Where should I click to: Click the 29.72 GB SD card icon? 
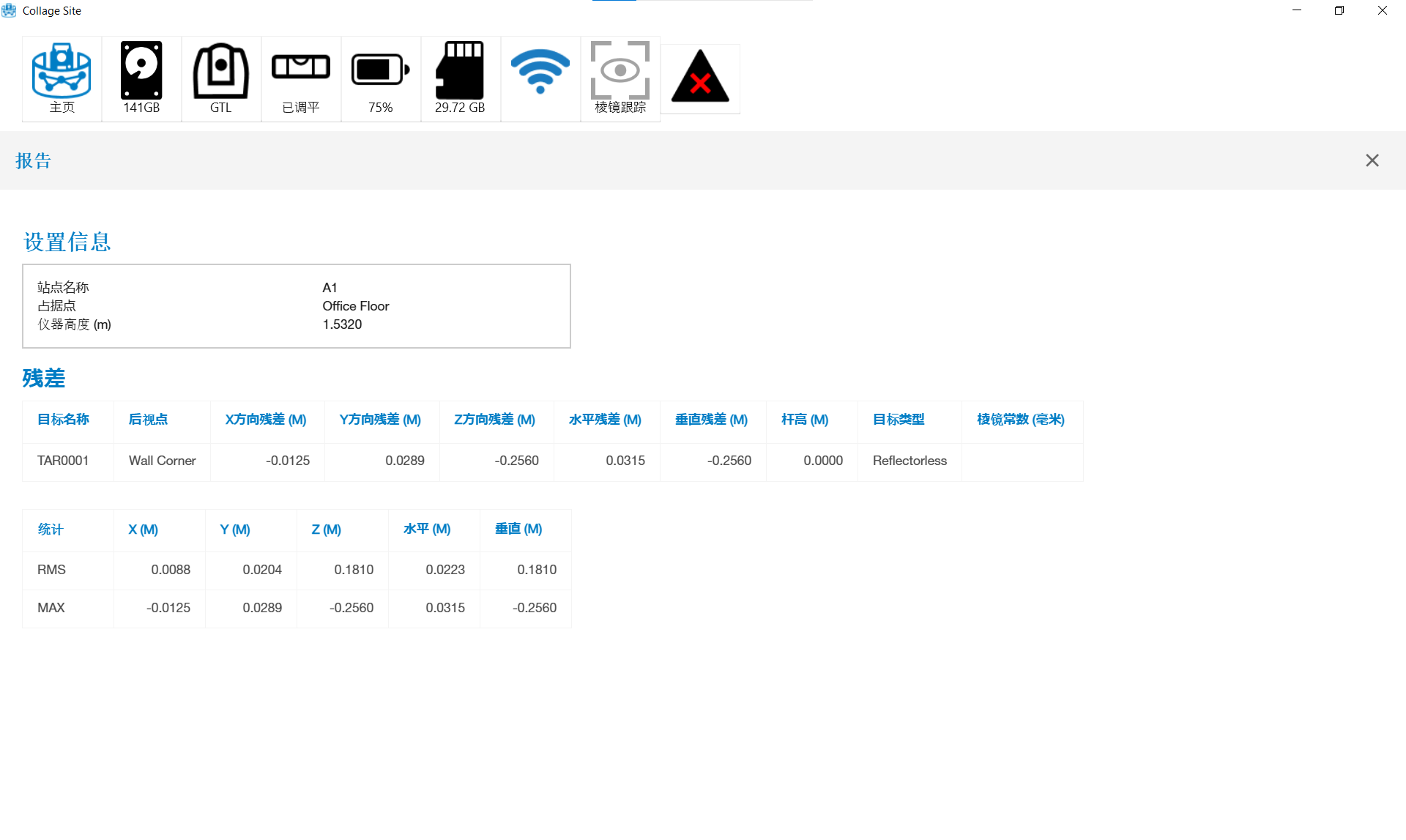(460, 78)
